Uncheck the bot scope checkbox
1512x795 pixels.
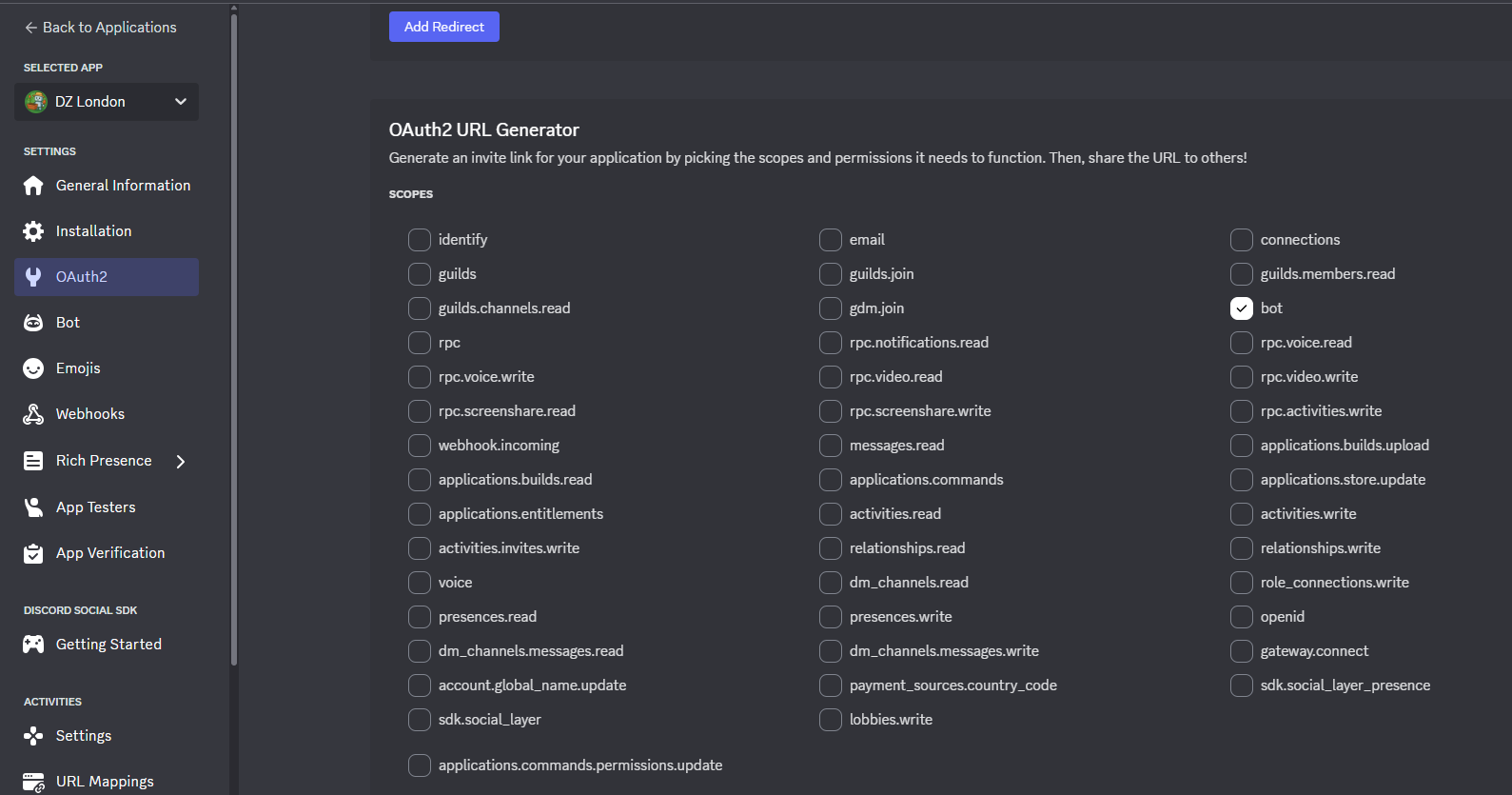click(1242, 308)
